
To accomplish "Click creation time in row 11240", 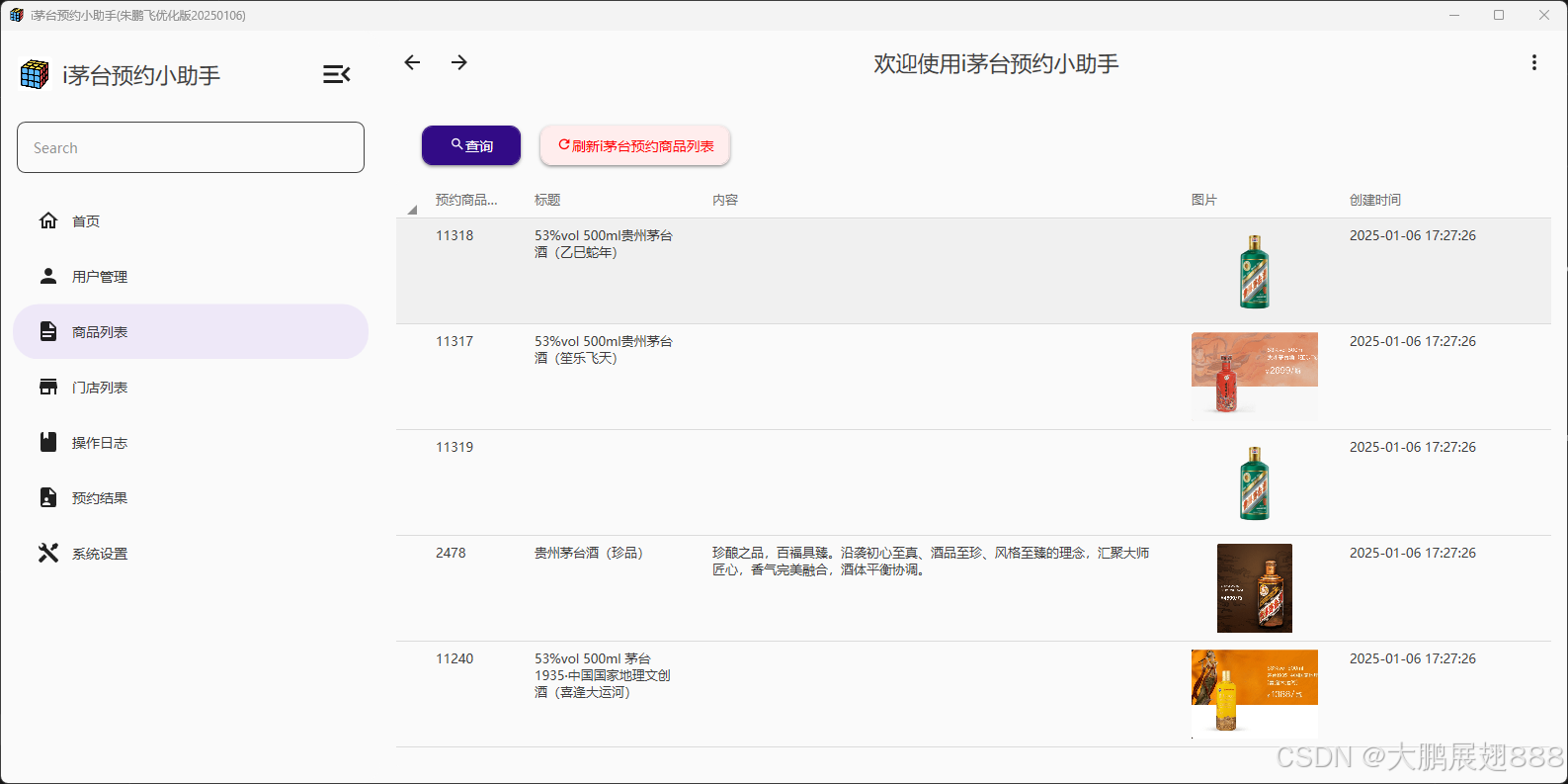I will (1413, 658).
